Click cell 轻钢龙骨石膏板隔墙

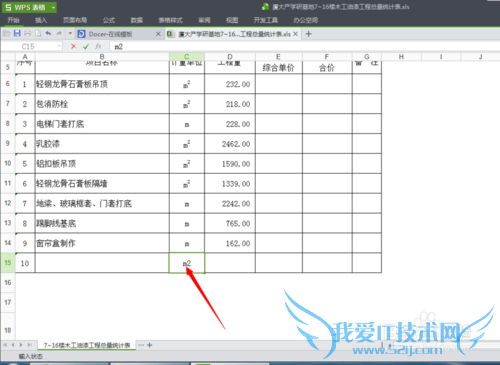pos(102,184)
